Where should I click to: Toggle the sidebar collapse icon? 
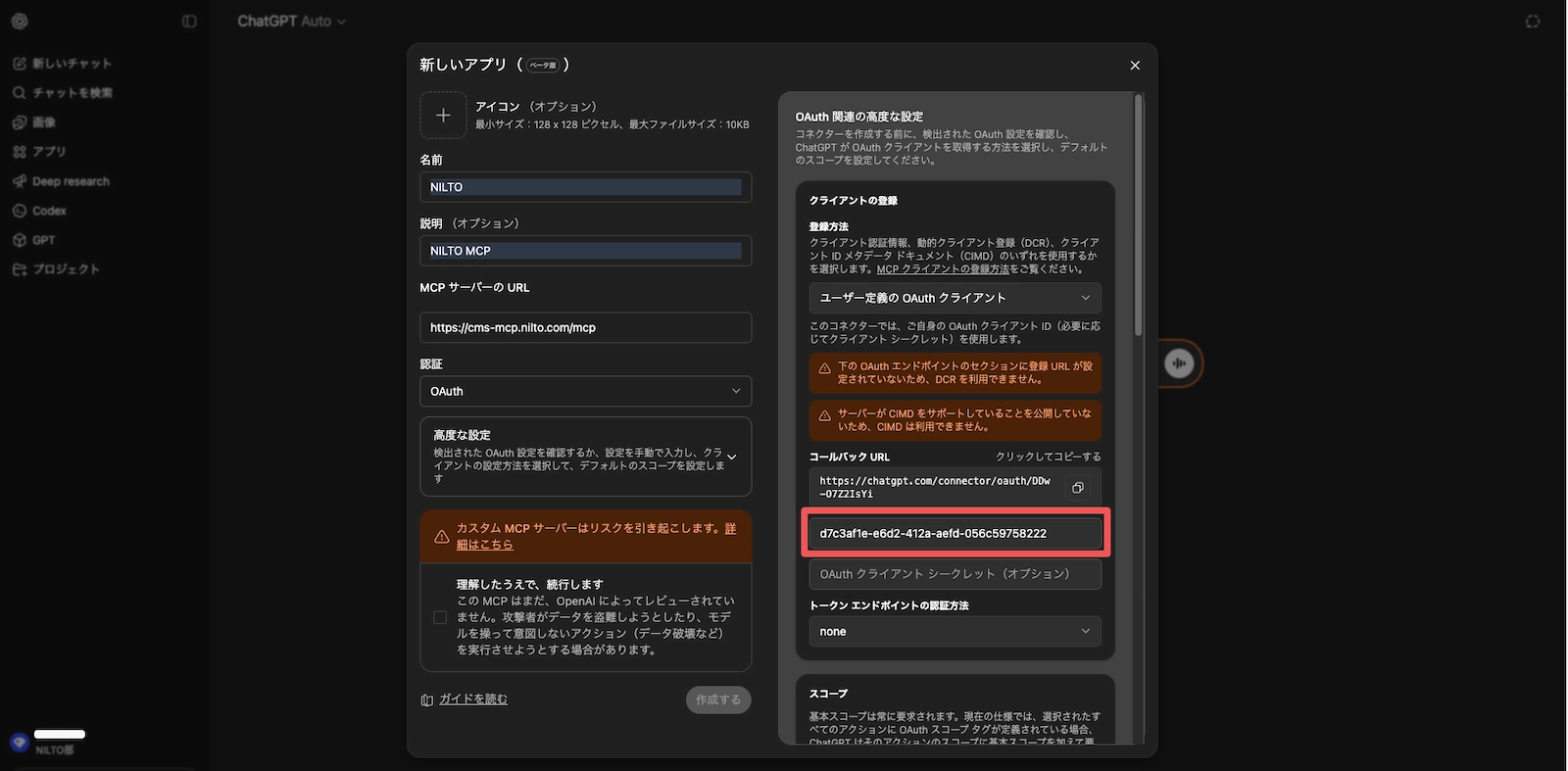coord(189,22)
